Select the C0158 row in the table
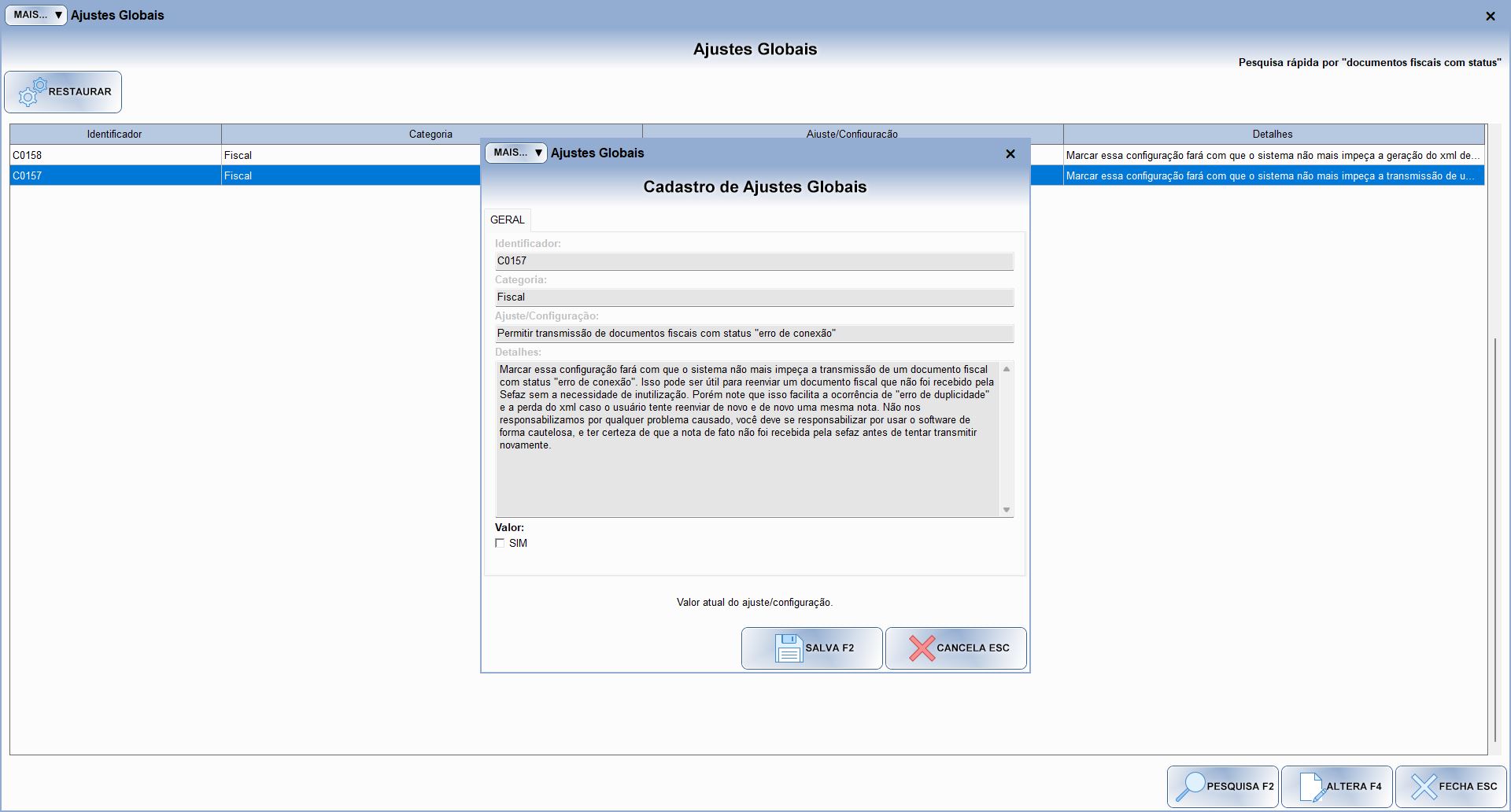The height and width of the screenshot is (812, 1511). point(115,155)
